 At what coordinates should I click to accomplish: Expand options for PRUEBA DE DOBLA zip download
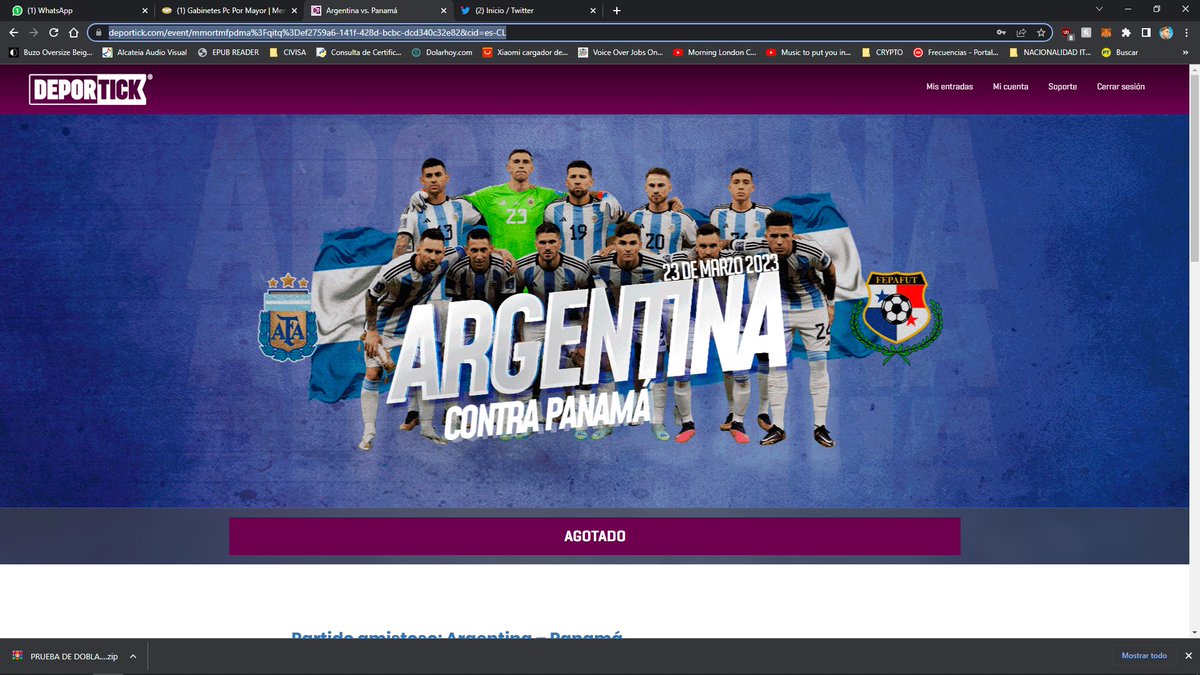(133, 656)
